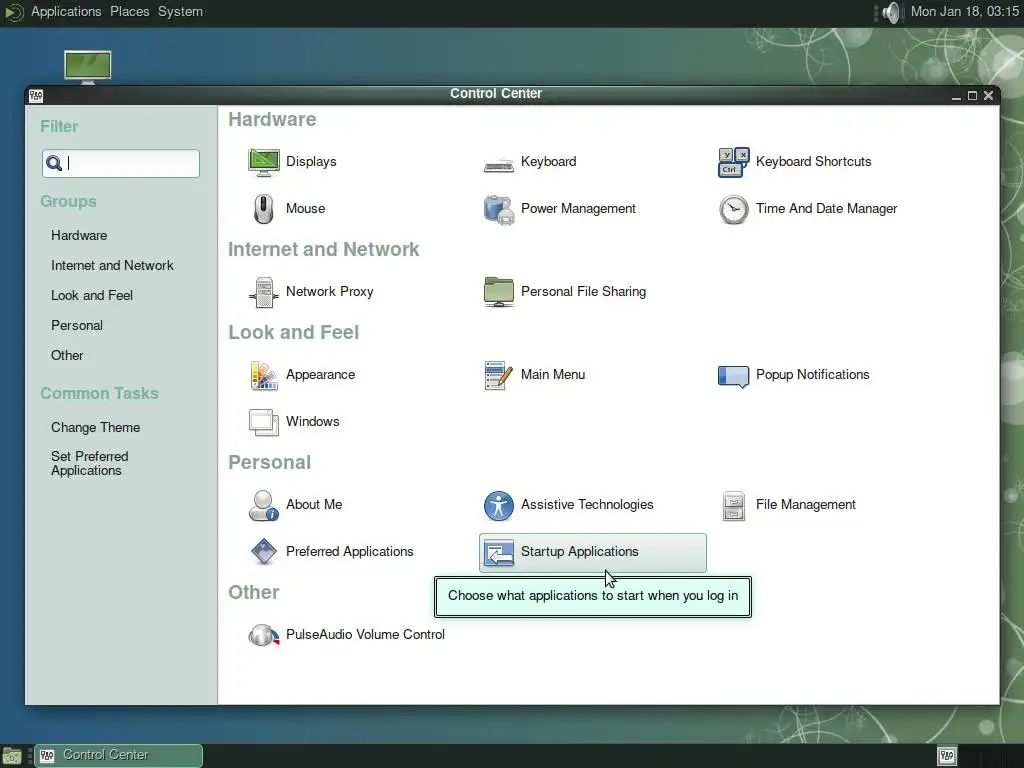Click the bottom-right panel tray icon

pos(947,756)
